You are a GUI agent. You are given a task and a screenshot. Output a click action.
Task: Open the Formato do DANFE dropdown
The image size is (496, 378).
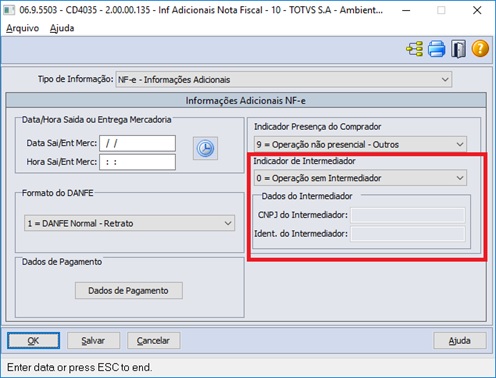129,223
